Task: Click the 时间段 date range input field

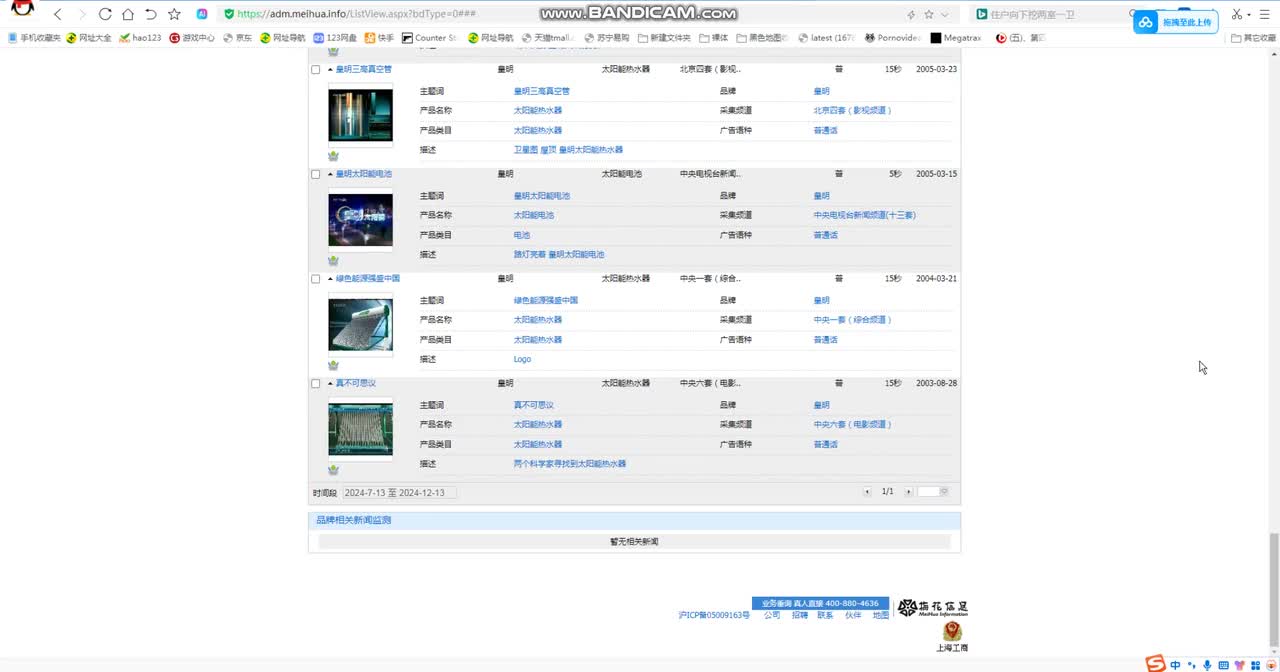Action: pos(400,493)
